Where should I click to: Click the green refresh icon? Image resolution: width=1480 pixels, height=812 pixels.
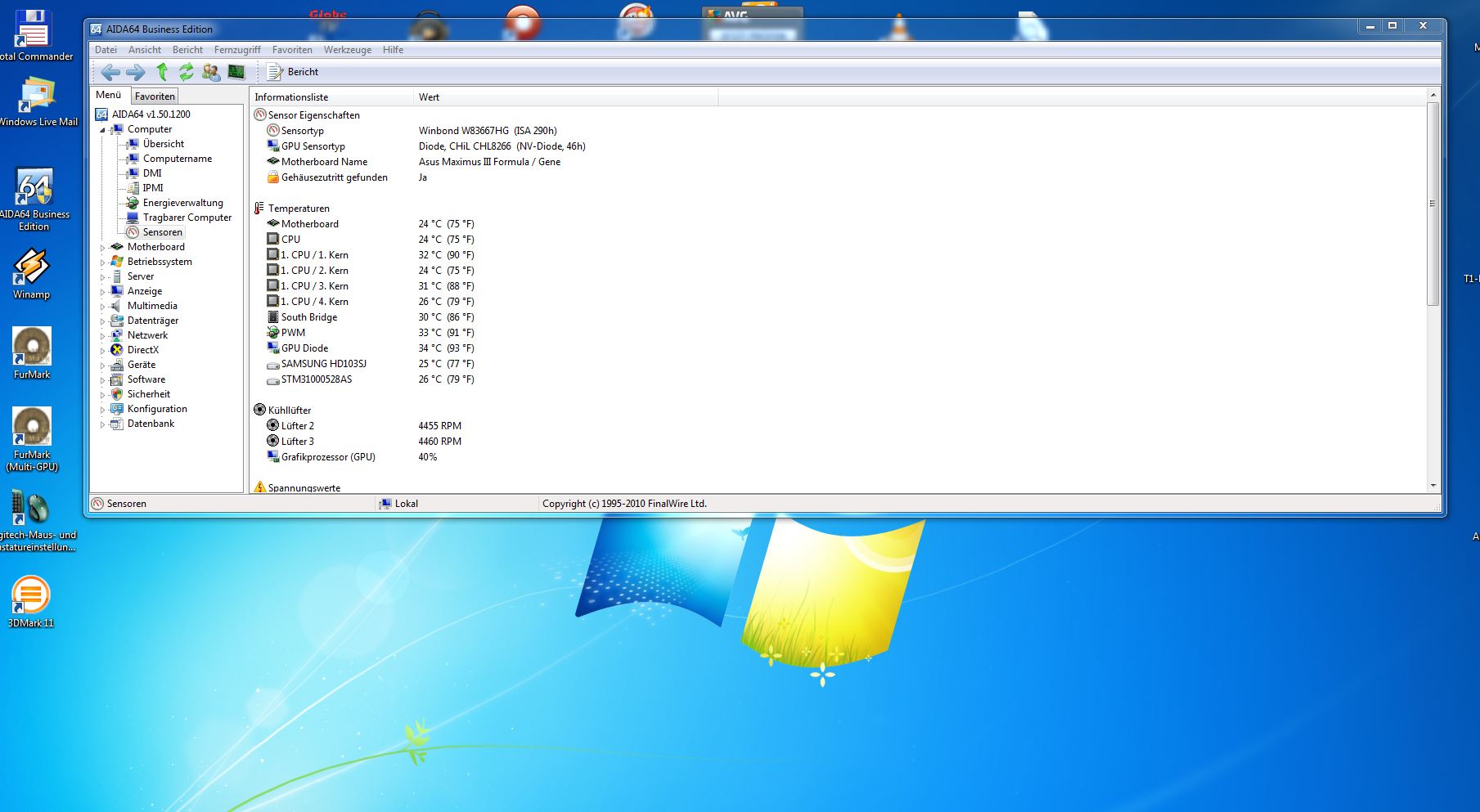(x=187, y=72)
